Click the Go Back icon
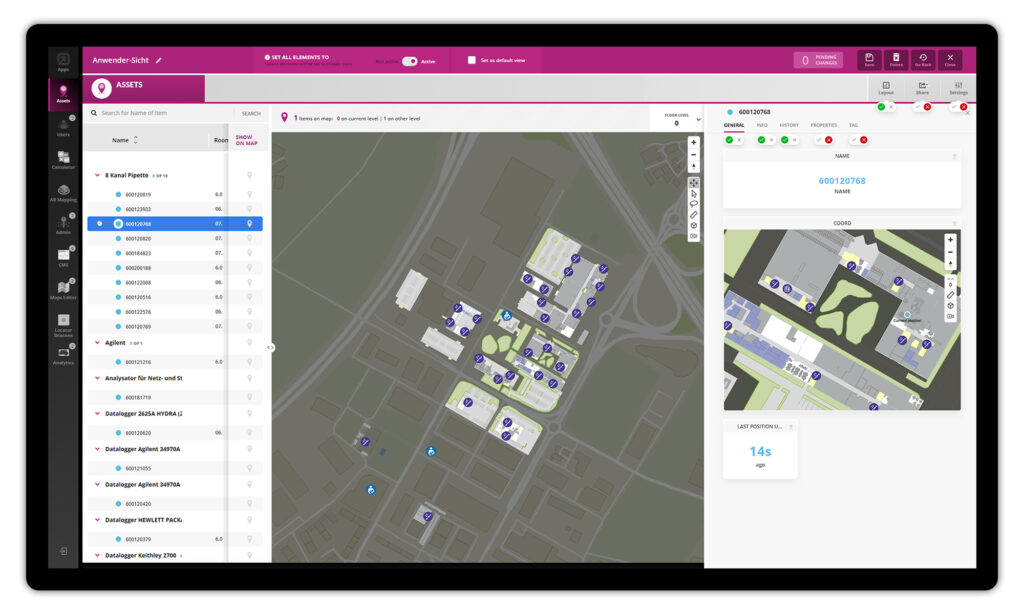The image size is (1024, 614). point(922,60)
